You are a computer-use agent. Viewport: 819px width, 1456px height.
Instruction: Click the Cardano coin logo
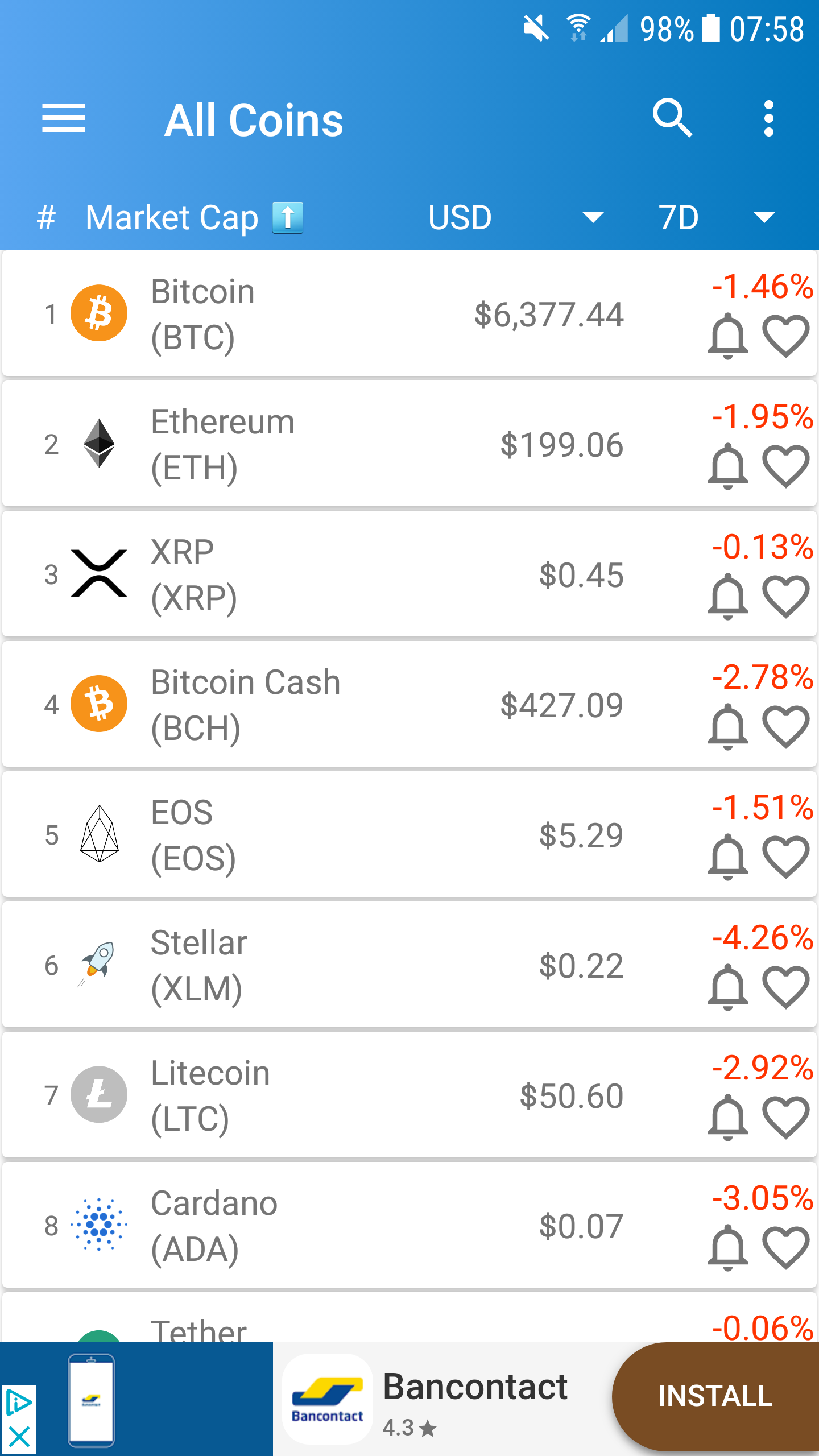99,1225
